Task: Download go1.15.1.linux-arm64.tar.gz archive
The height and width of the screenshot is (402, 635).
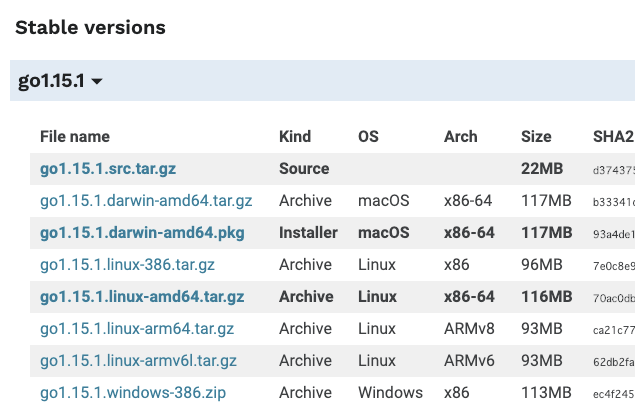Action: pos(137,329)
